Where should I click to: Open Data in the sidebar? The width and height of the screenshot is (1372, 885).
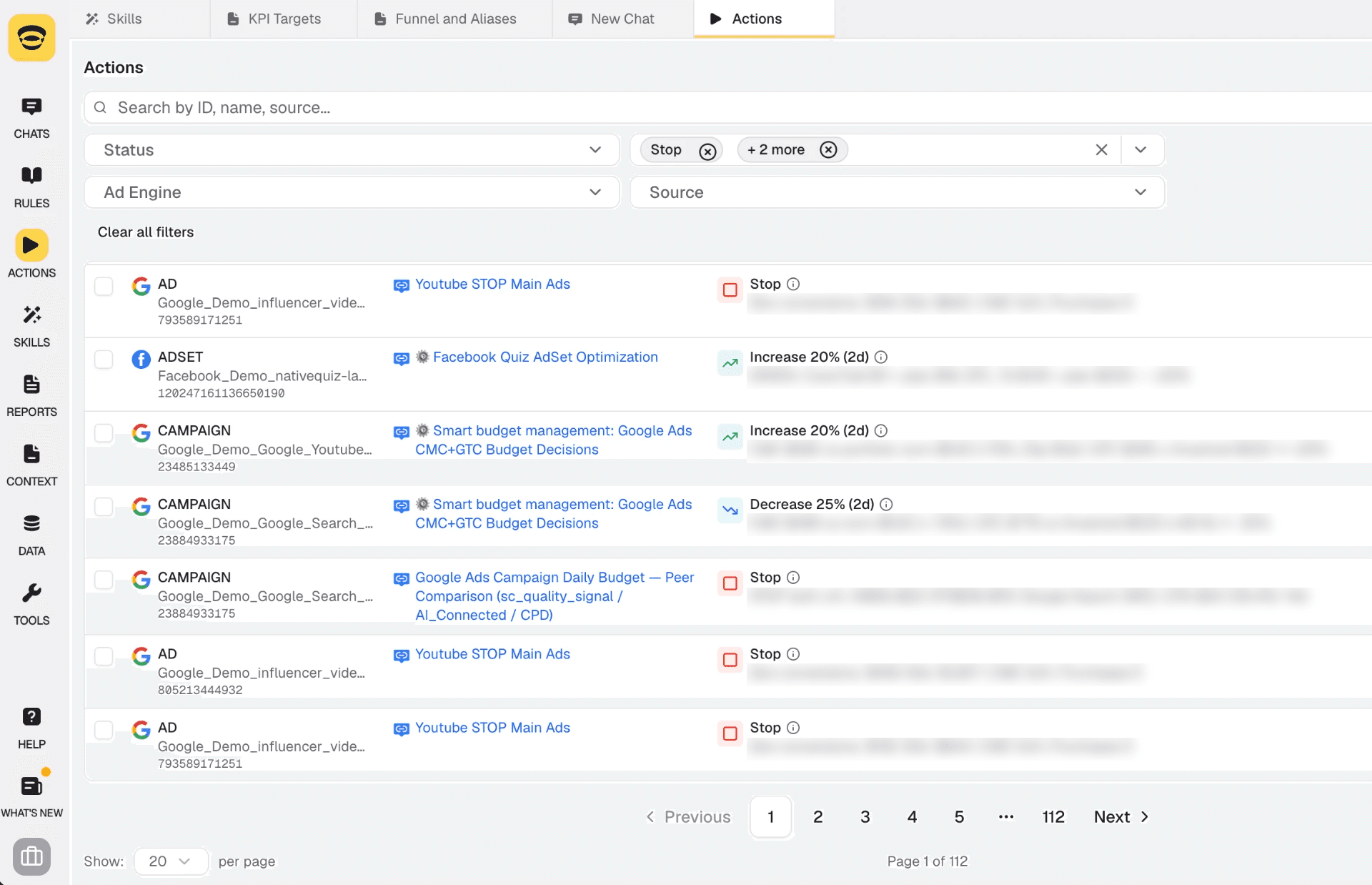tap(31, 535)
